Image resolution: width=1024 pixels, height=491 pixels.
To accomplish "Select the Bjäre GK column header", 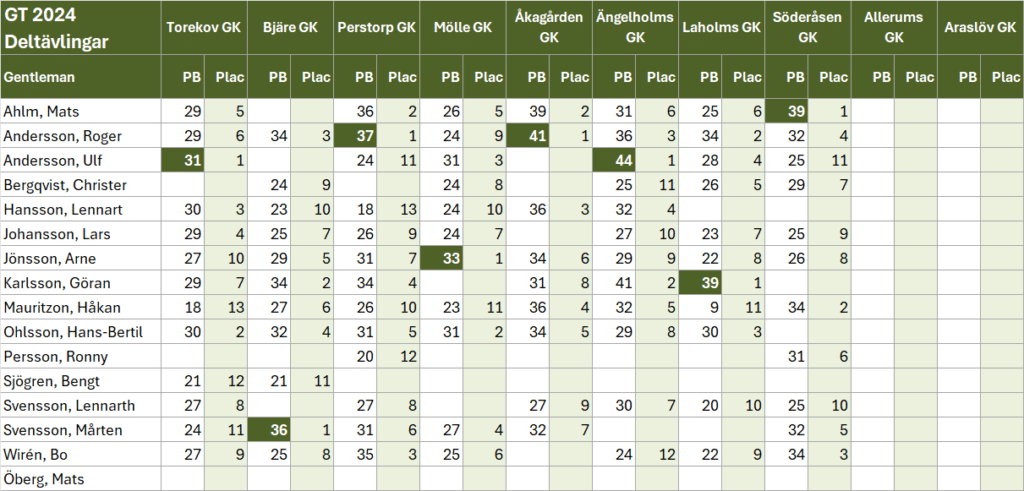I will (290, 28).
